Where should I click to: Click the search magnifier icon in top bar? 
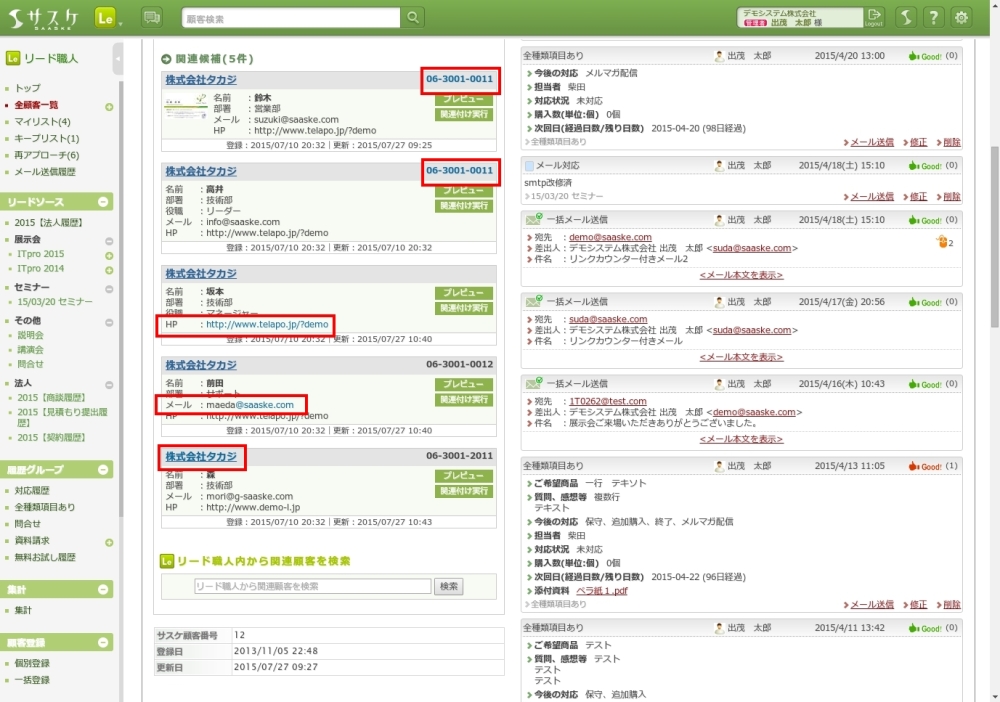(413, 18)
